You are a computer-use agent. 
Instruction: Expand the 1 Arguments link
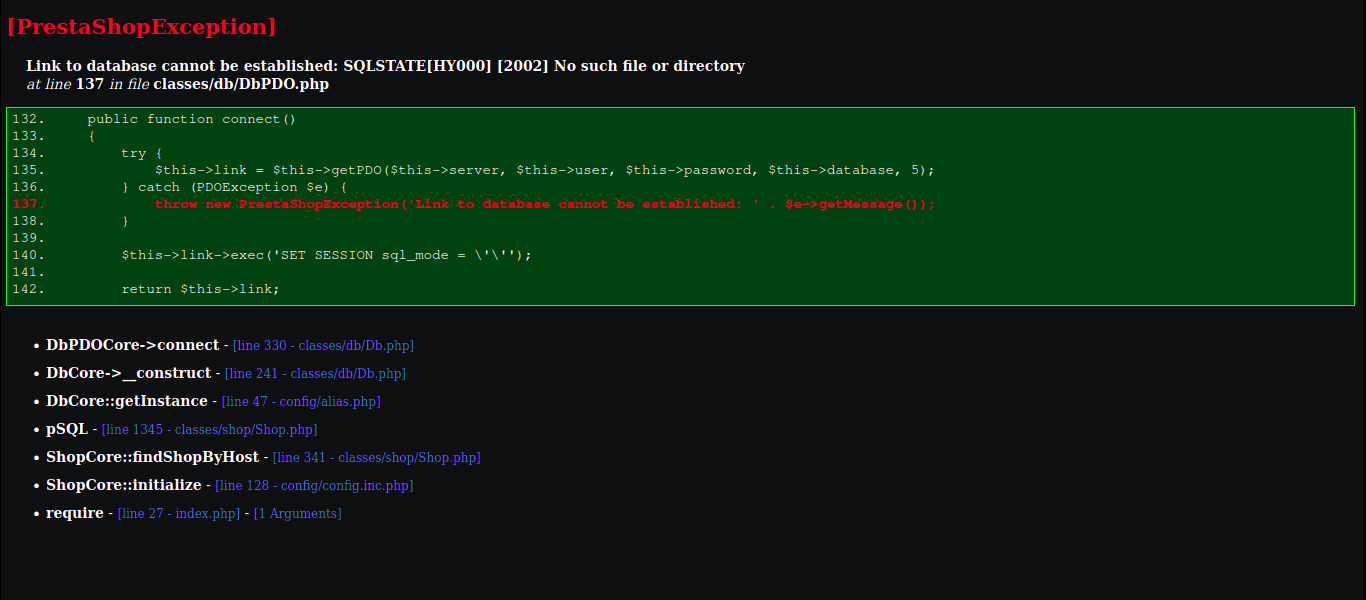point(298,513)
